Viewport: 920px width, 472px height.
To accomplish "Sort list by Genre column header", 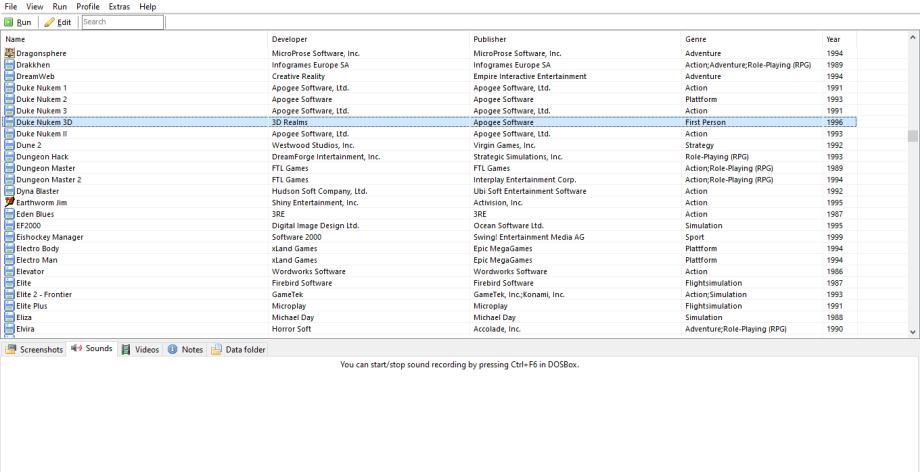I will [752, 39].
